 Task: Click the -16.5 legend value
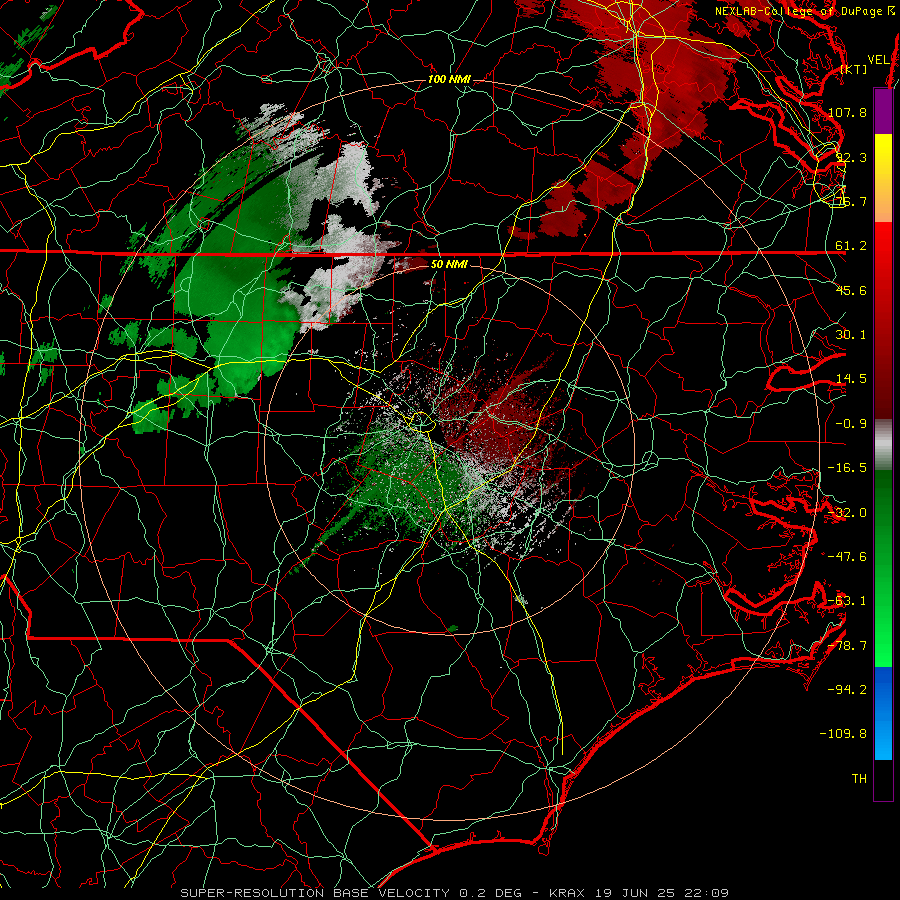pyautogui.click(x=847, y=468)
